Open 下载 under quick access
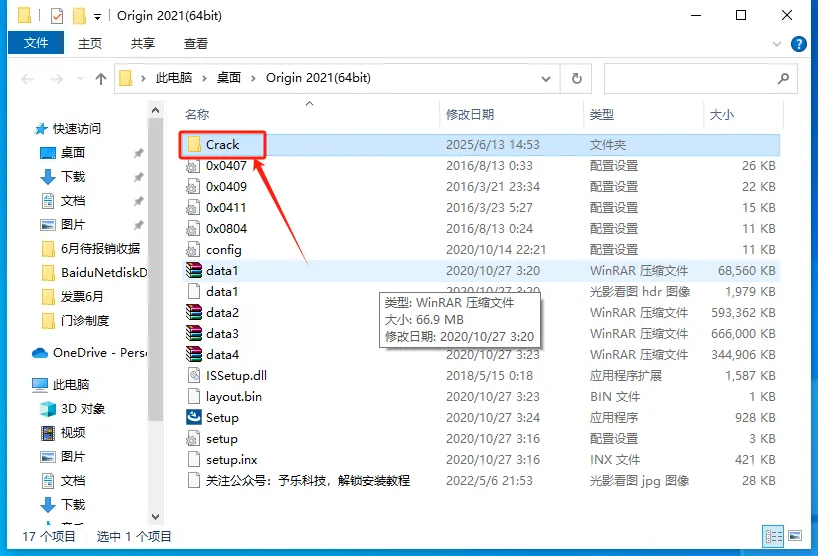This screenshot has width=818, height=556. [x=63, y=177]
